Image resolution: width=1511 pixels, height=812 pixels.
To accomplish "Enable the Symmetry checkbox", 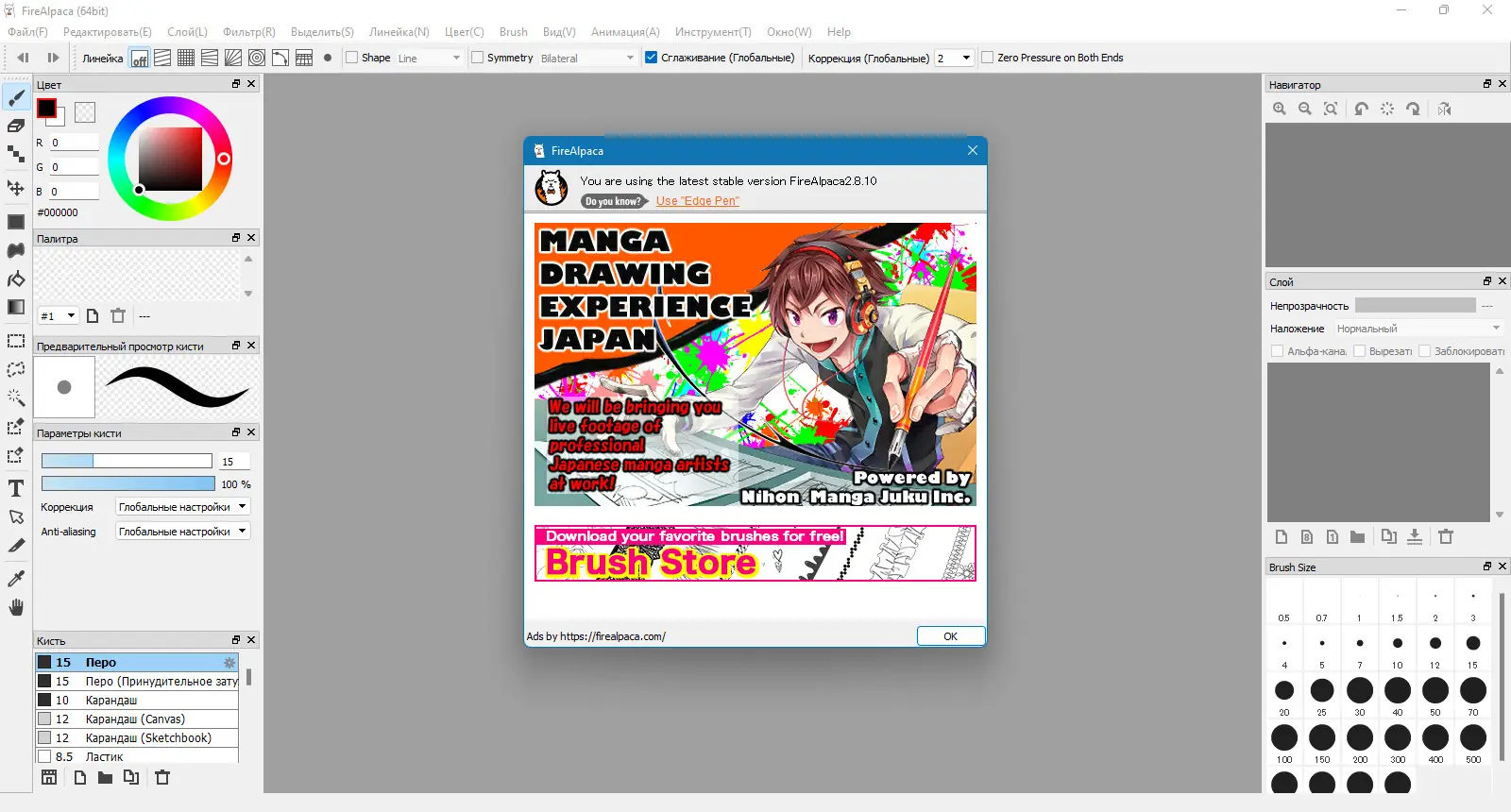I will pyautogui.click(x=478, y=58).
